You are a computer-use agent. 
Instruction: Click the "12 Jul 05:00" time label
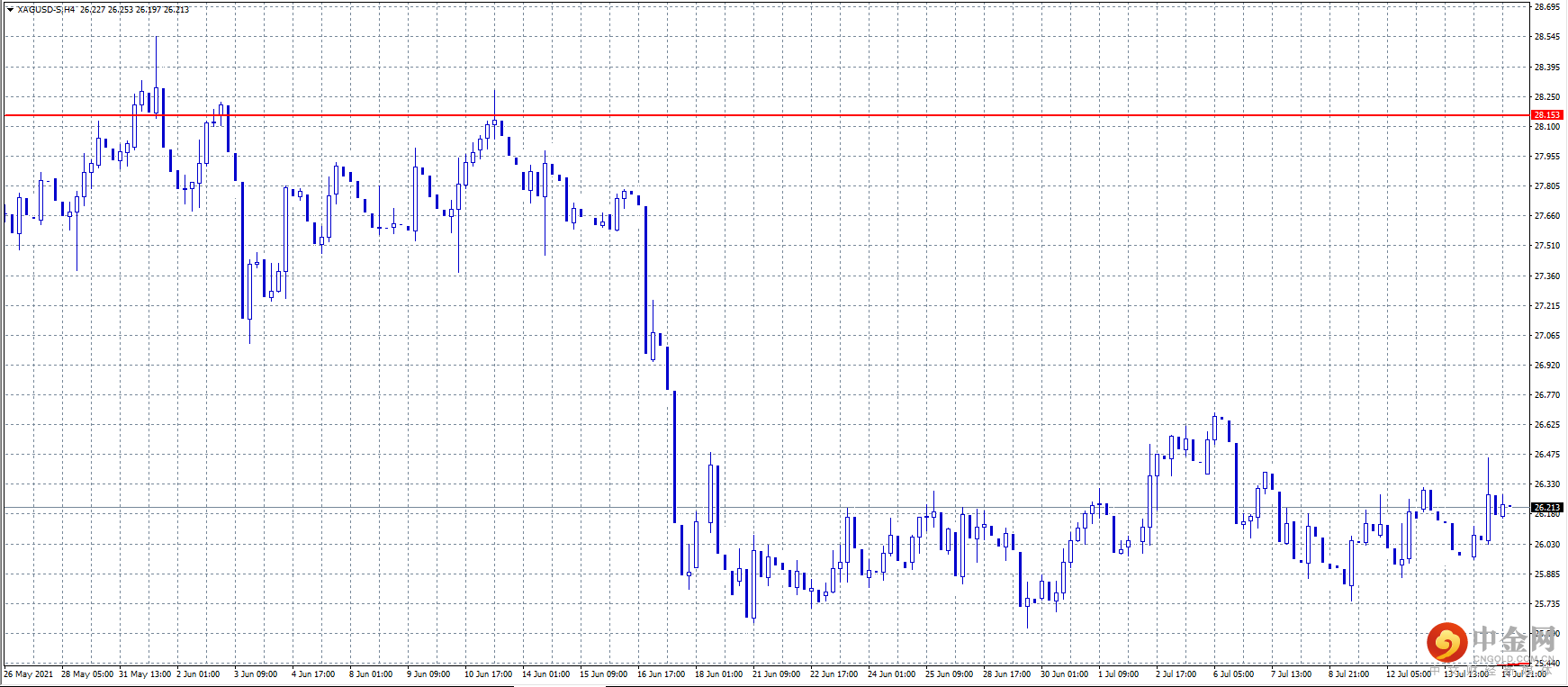[x=1409, y=674]
